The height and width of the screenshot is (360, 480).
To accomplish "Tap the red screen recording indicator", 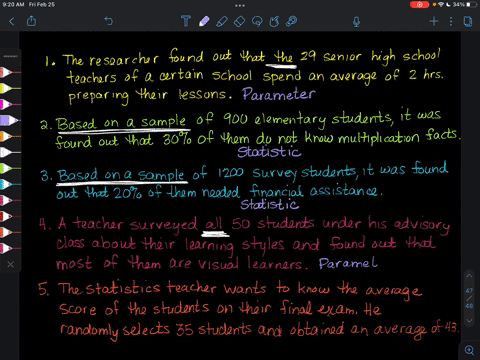I will coord(419,5).
